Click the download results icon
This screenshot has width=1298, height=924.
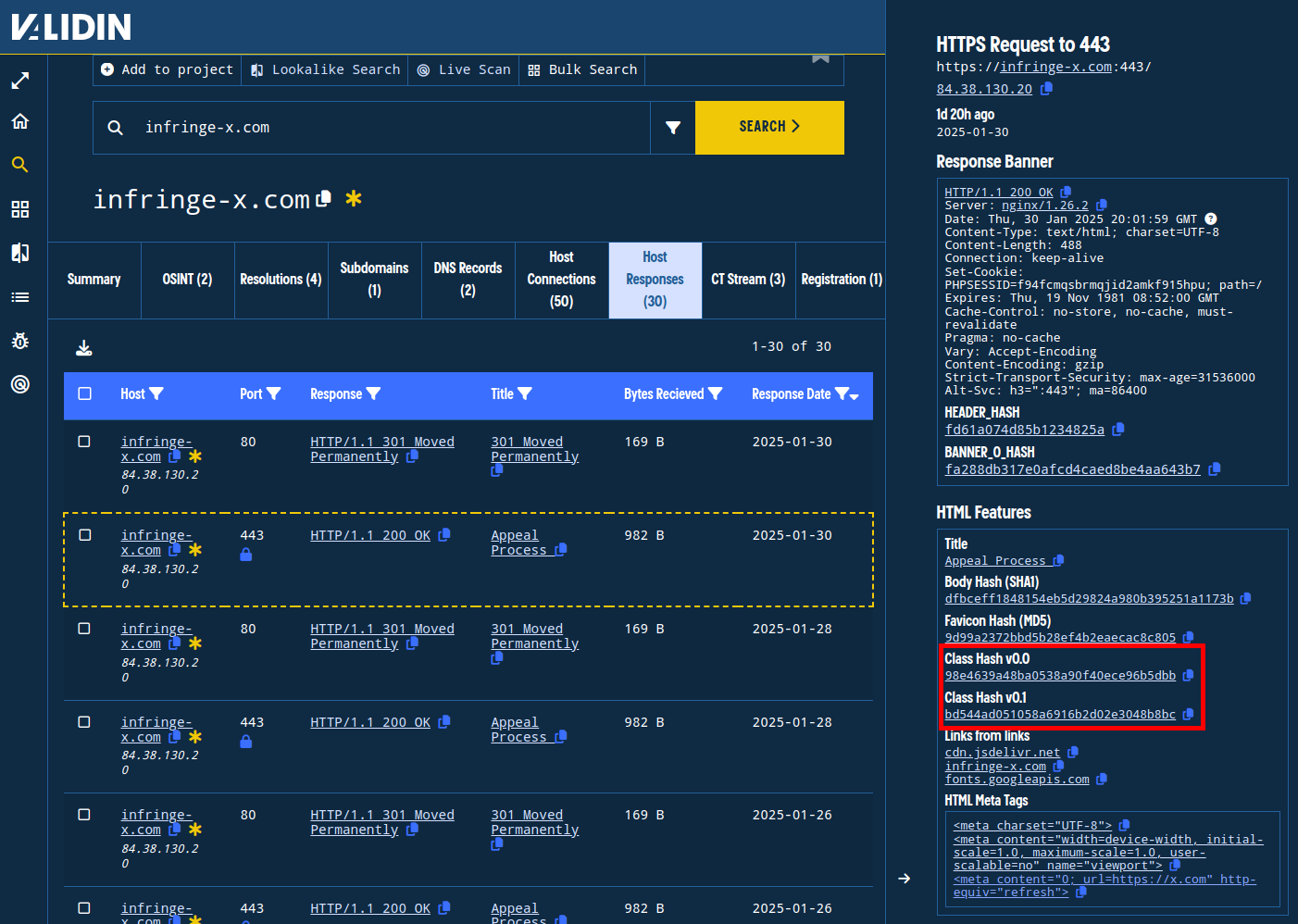coord(84,348)
